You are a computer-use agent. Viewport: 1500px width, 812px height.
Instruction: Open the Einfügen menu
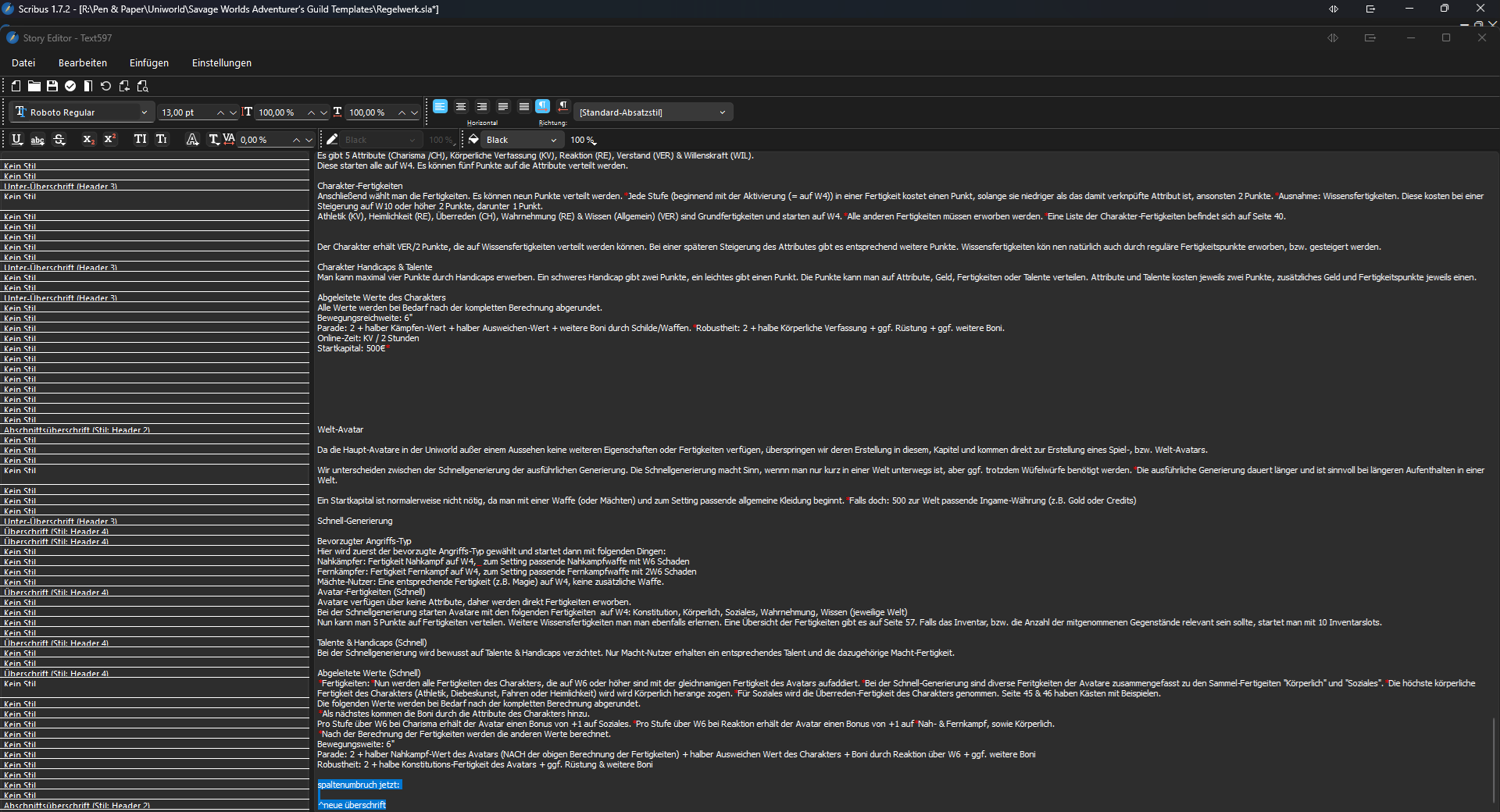tap(148, 63)
